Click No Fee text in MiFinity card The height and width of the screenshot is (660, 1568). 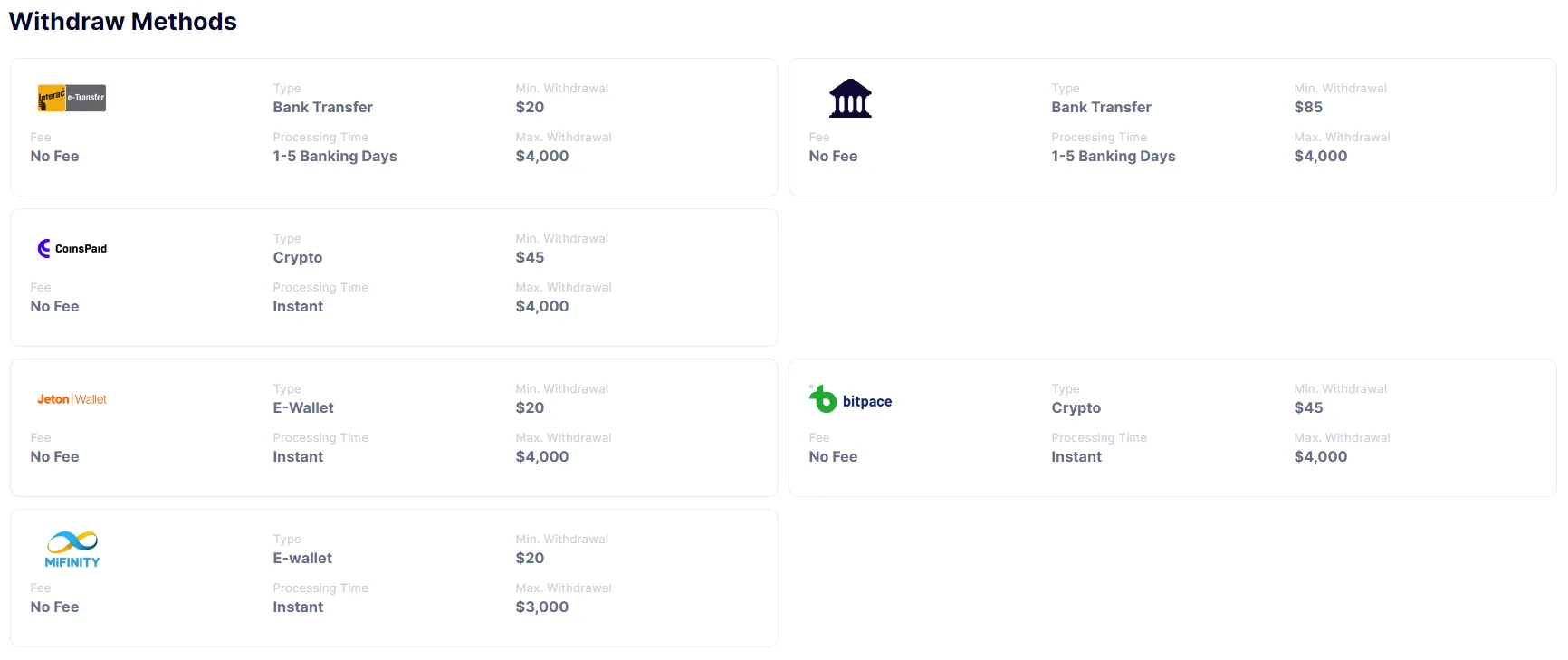pyautogui.click(x=54, y=607)
